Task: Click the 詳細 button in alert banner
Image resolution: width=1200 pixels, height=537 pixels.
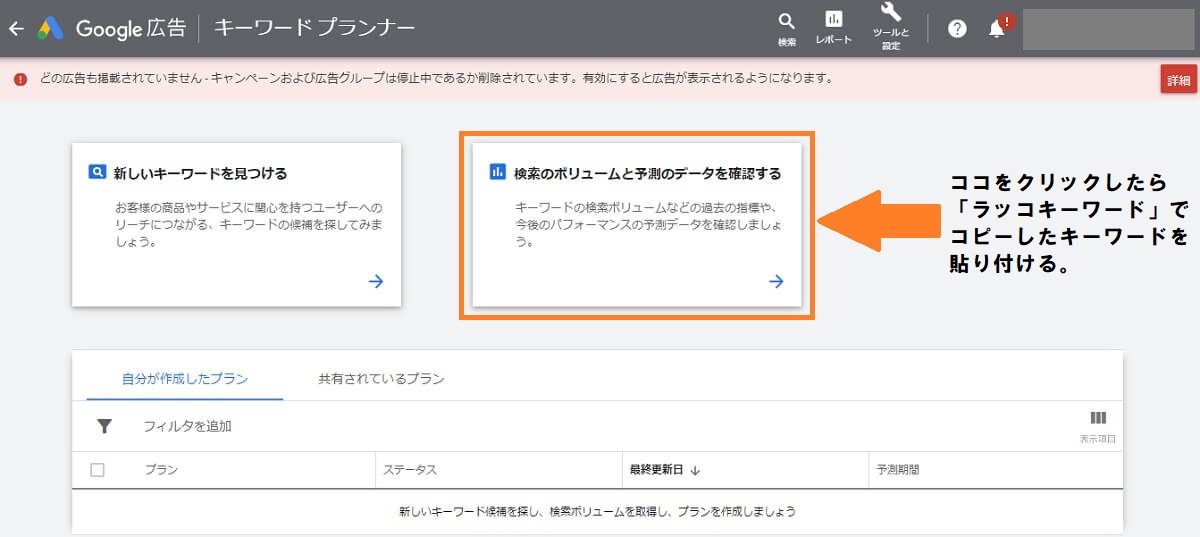Action: [x=1179, y=80]
